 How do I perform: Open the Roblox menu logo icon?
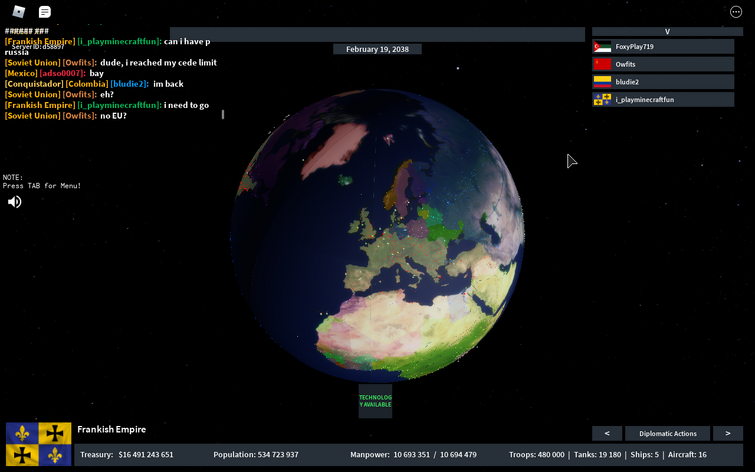(x=18, y=12)
